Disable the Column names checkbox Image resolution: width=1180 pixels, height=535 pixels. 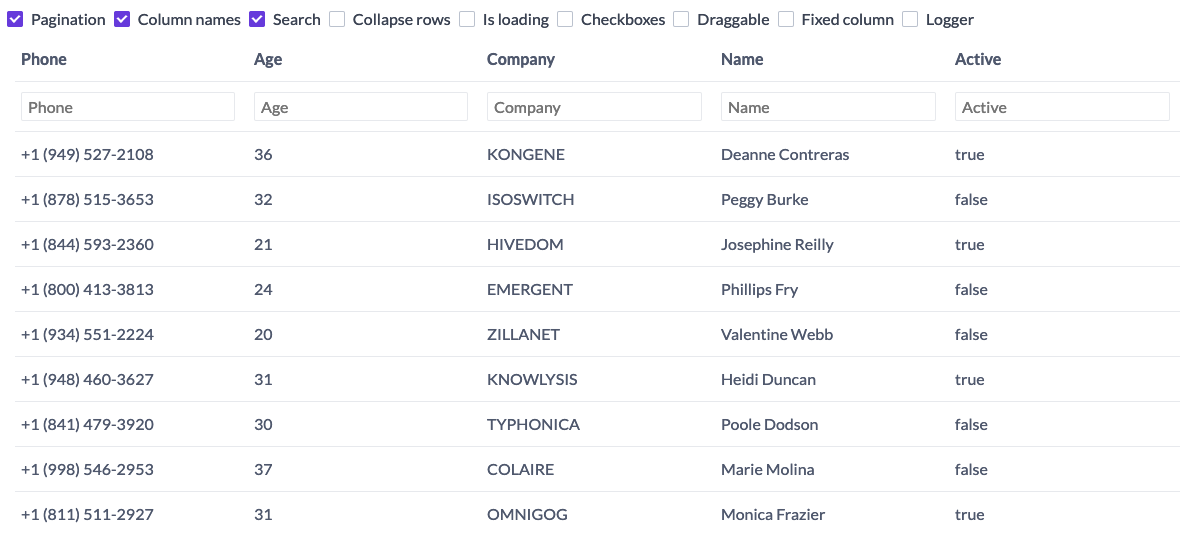(122, 20)
